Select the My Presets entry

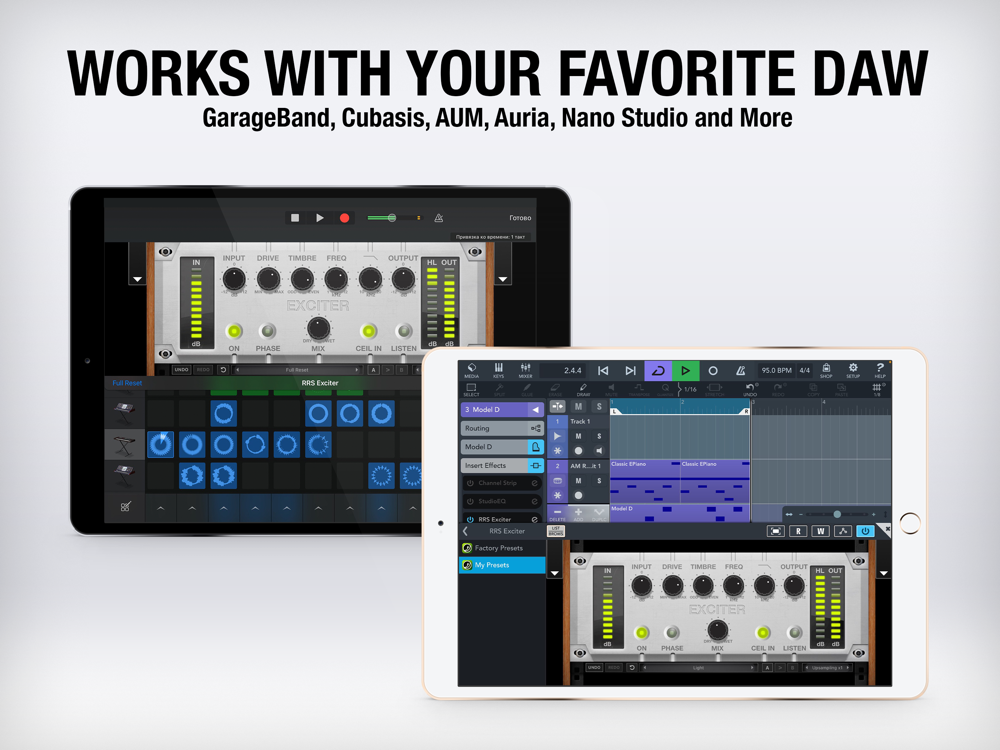pyautogui.click(x=502, y=565)
